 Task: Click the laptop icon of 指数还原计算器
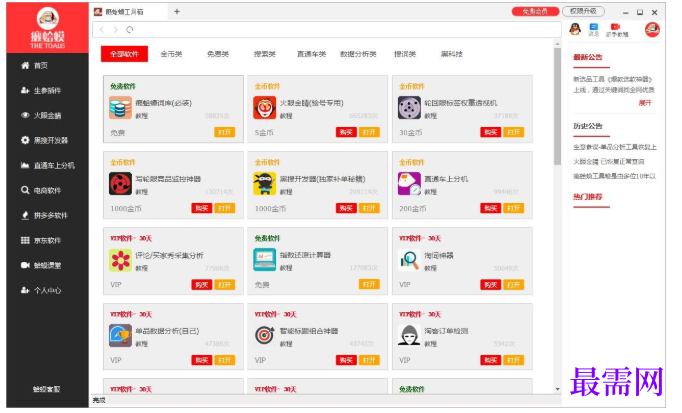coord(264,260)
